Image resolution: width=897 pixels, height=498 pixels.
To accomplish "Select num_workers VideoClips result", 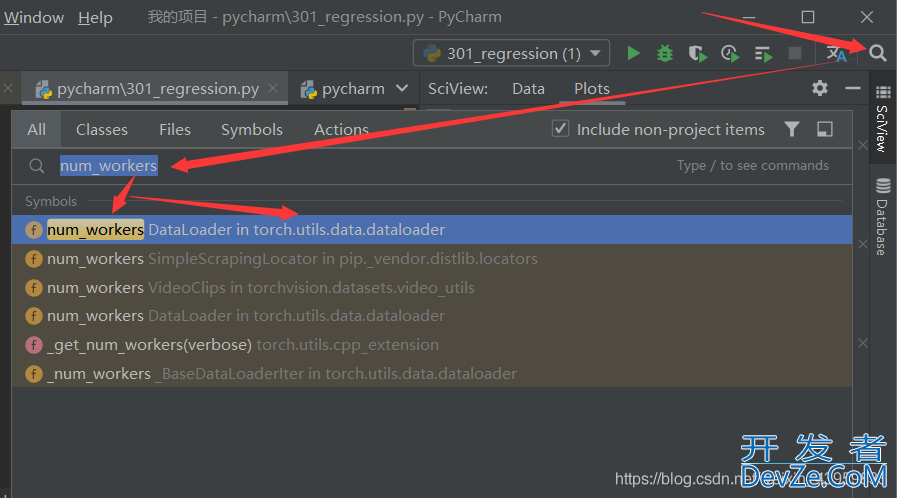I will 432,287.
